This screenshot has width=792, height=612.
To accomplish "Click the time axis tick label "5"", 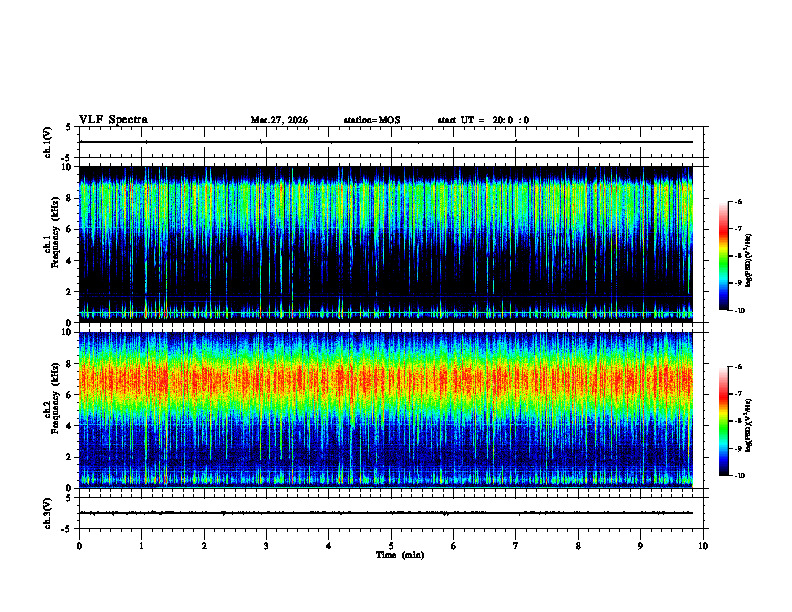I will 391,546.
